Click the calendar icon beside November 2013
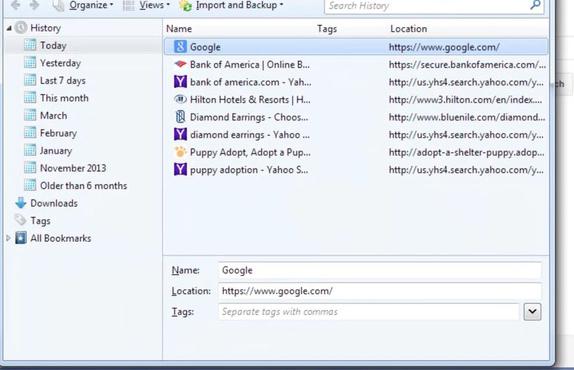Screen dimensions: 574x370 click(30, 168)
